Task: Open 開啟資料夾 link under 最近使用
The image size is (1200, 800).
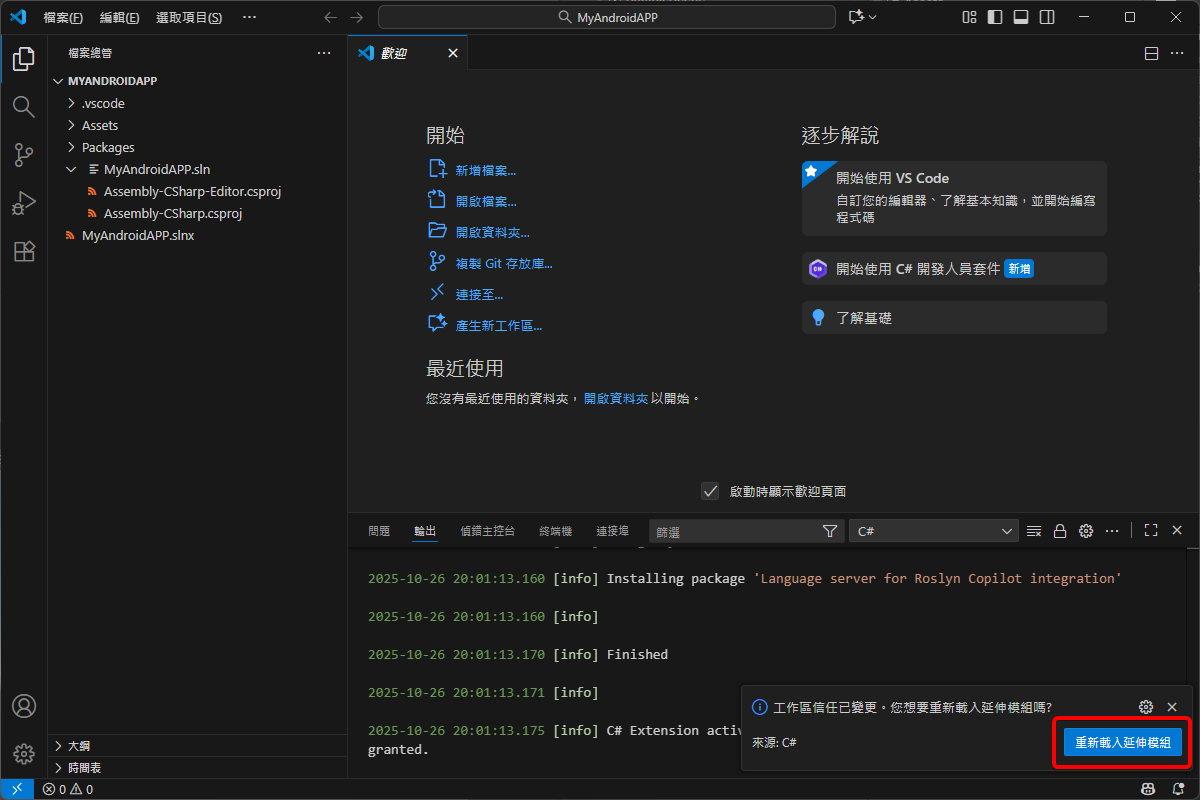Action: click(617, 397)
